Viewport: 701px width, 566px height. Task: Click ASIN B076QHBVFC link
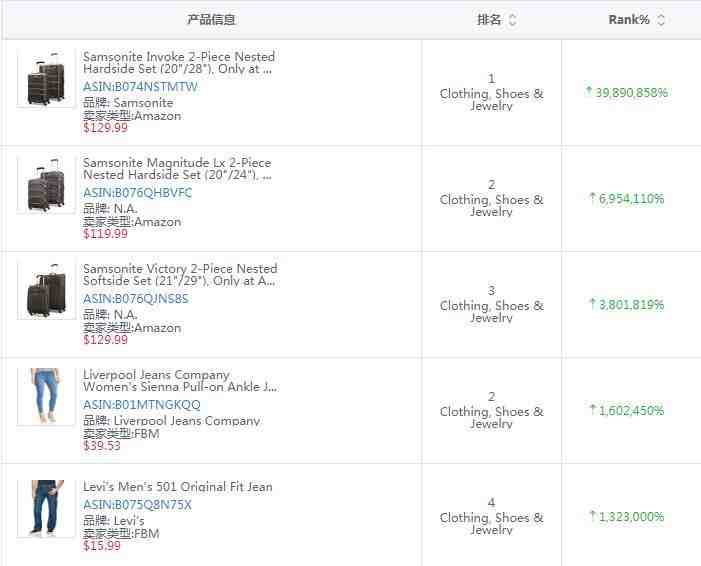(137, 193)
